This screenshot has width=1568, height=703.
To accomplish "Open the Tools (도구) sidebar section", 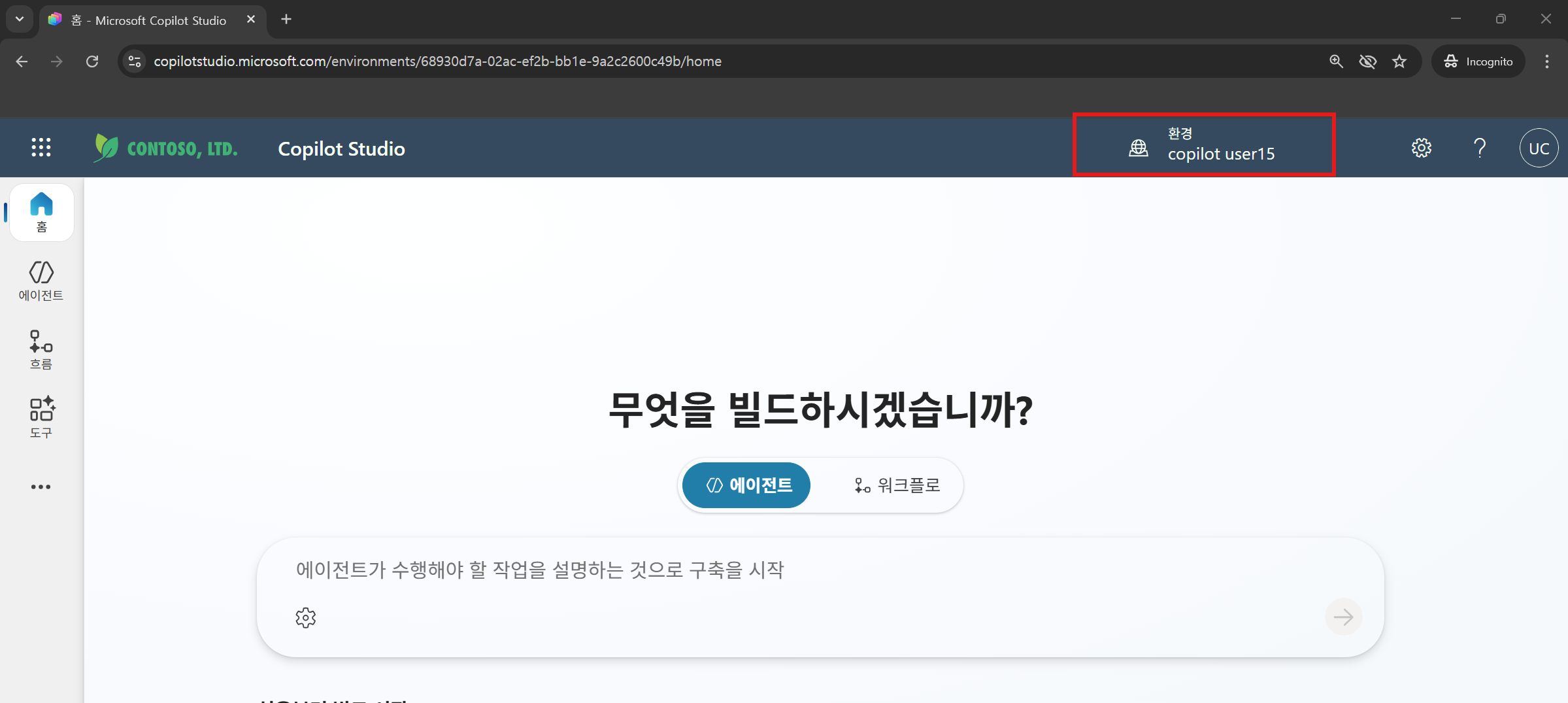I will click(41, 419).
